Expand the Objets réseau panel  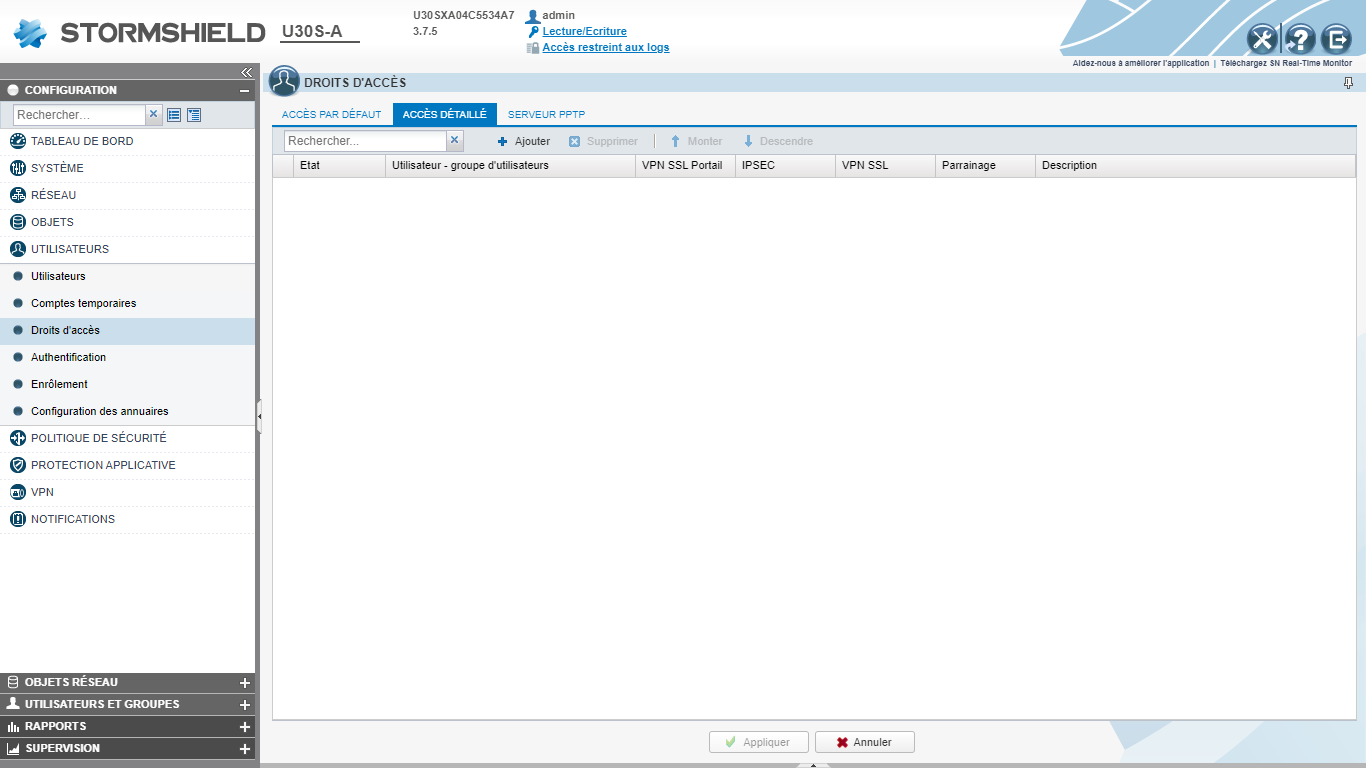coord(244,682)
